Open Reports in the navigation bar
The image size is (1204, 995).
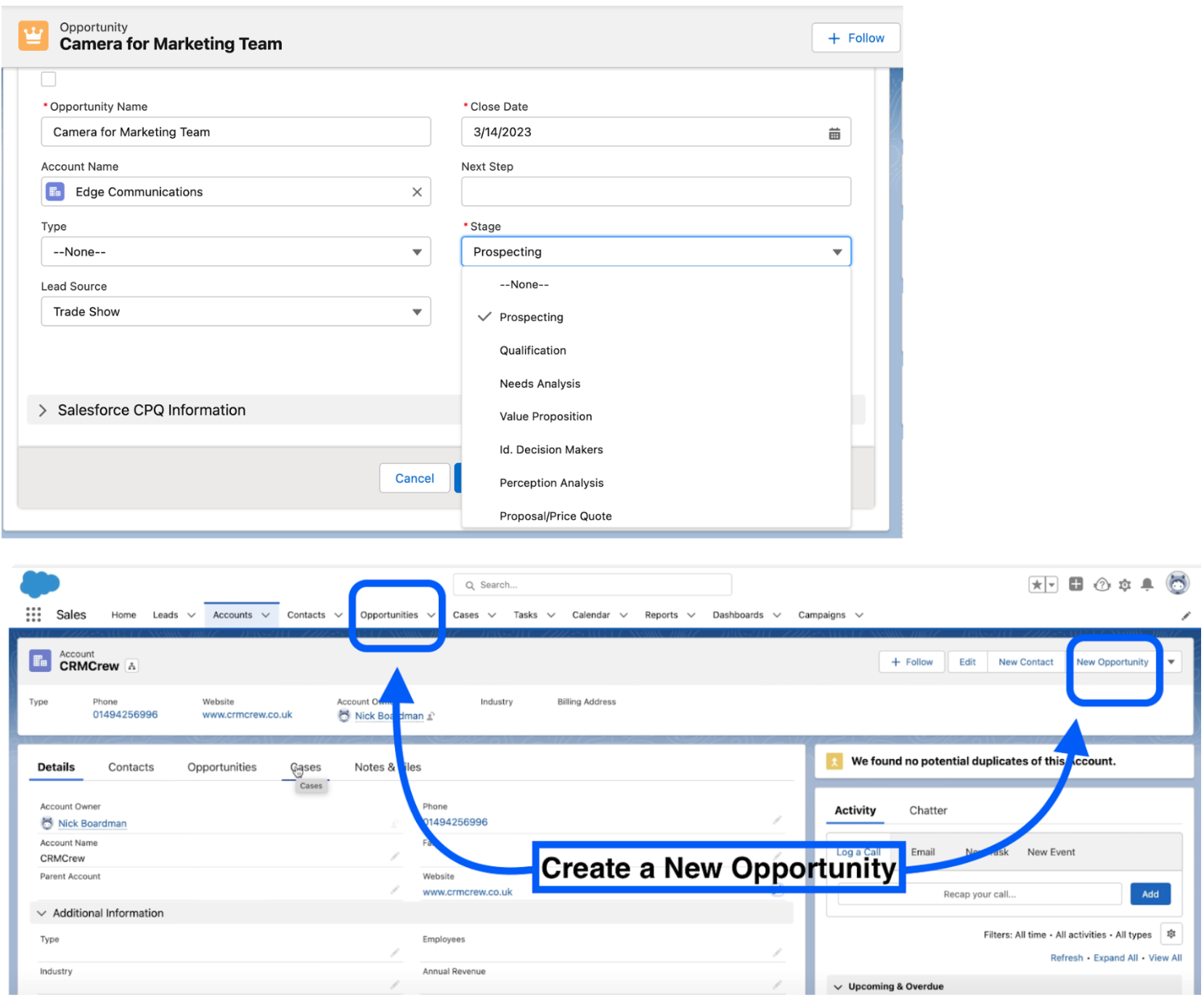tap(662, 614)
